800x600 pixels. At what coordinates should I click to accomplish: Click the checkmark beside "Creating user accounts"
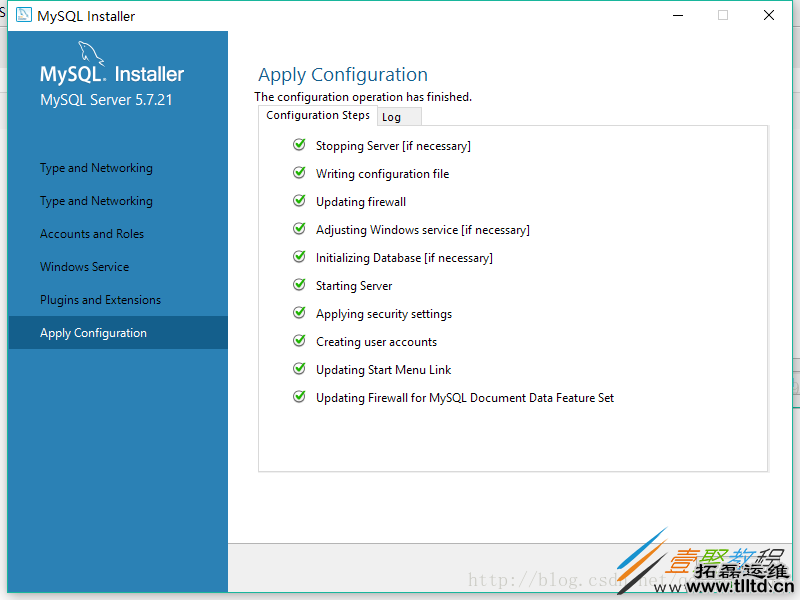coord(299,341)
